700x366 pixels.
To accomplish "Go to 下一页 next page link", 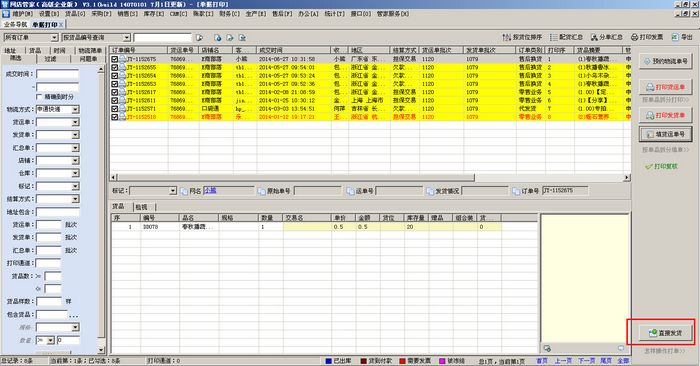I will coord(586,361).
